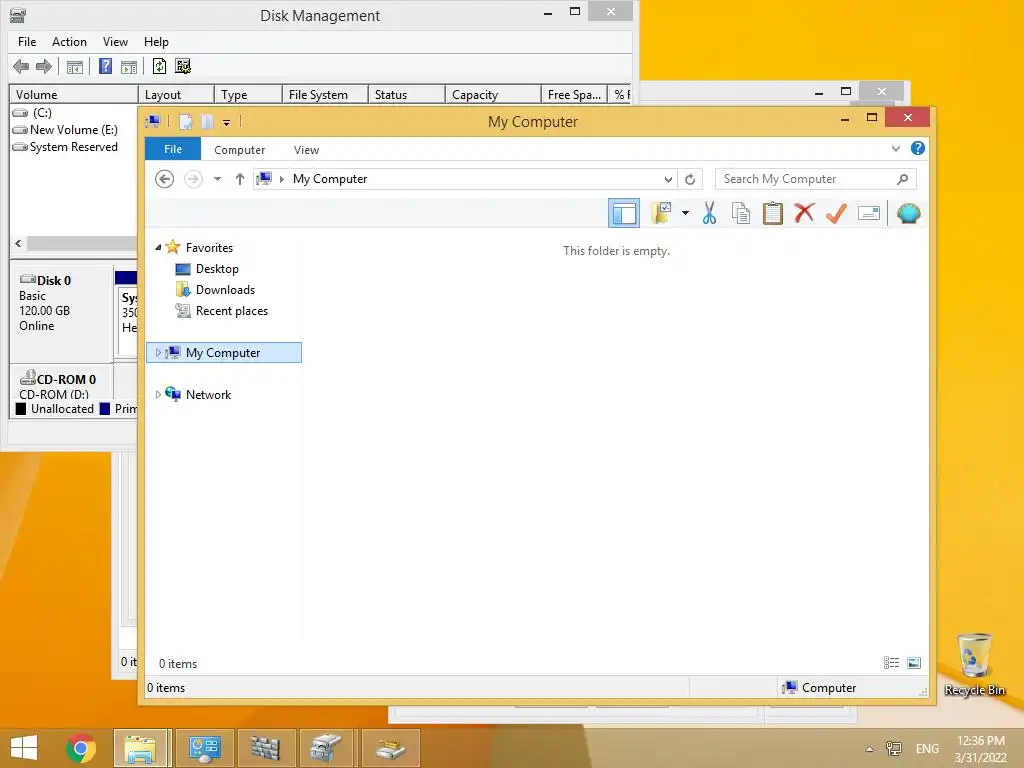Open View menu in Disk Management
This screenshot has height=768, width=1024.
coord(115,42)
